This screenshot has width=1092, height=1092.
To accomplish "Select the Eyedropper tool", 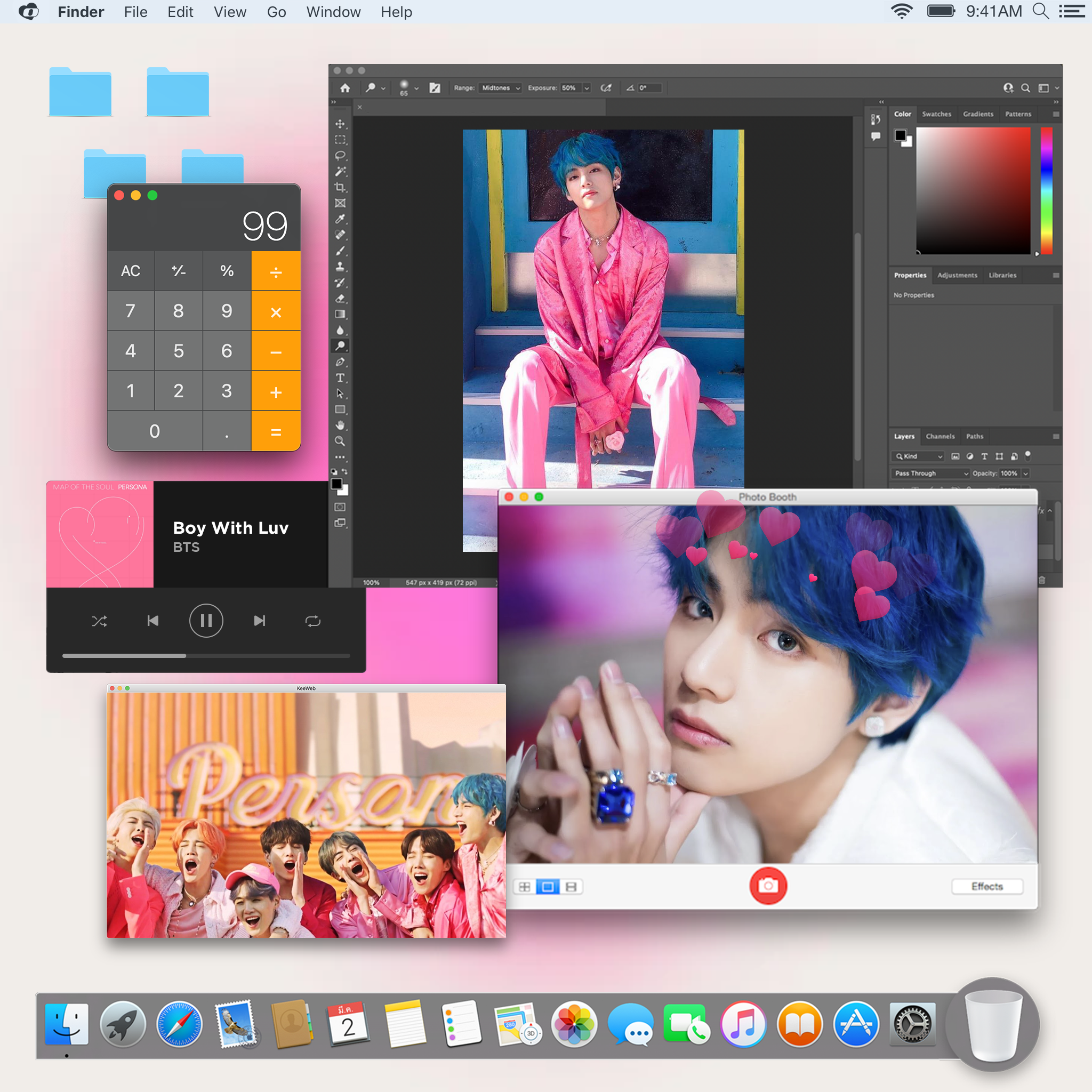I will [x=340, y=219].
